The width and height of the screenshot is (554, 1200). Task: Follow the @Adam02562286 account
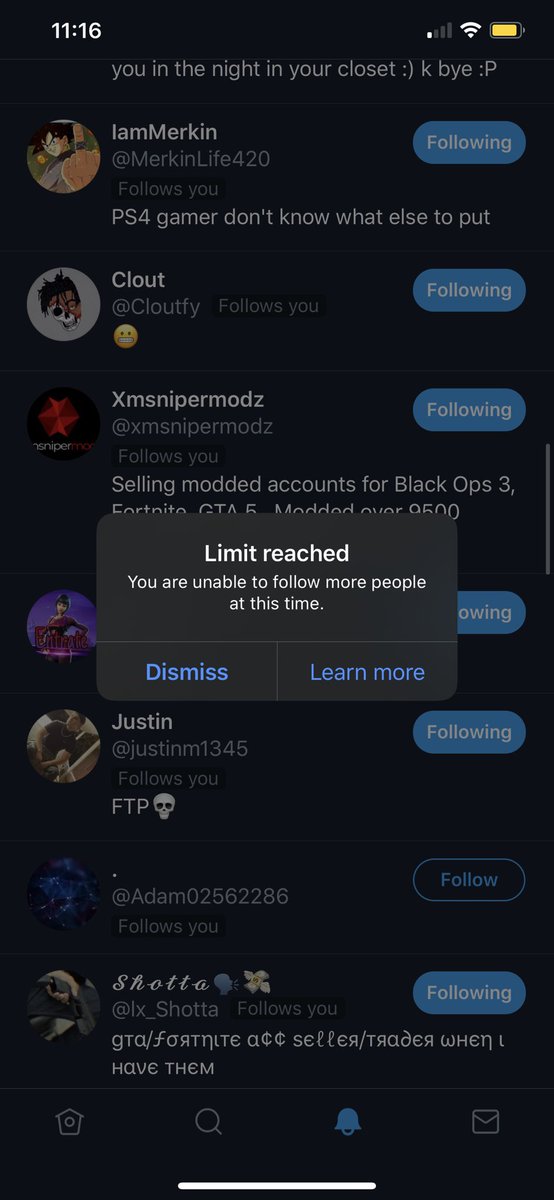point(469,880)
